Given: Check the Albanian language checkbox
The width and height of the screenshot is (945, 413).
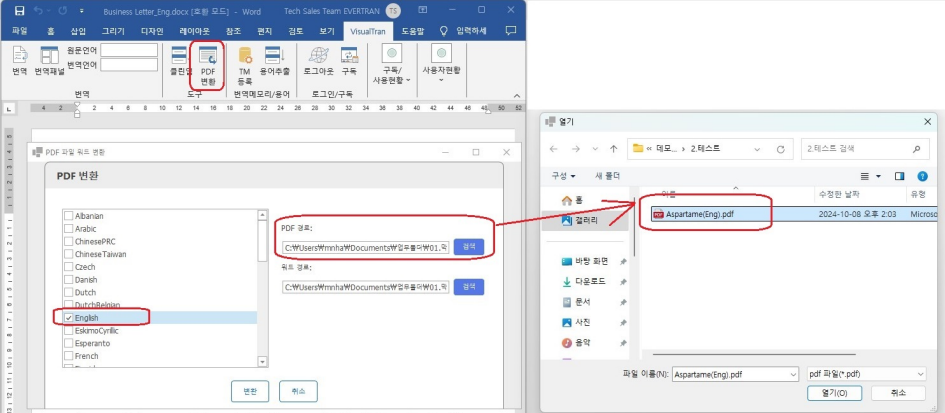Looking at the screenshot, I should coord(69,216).
